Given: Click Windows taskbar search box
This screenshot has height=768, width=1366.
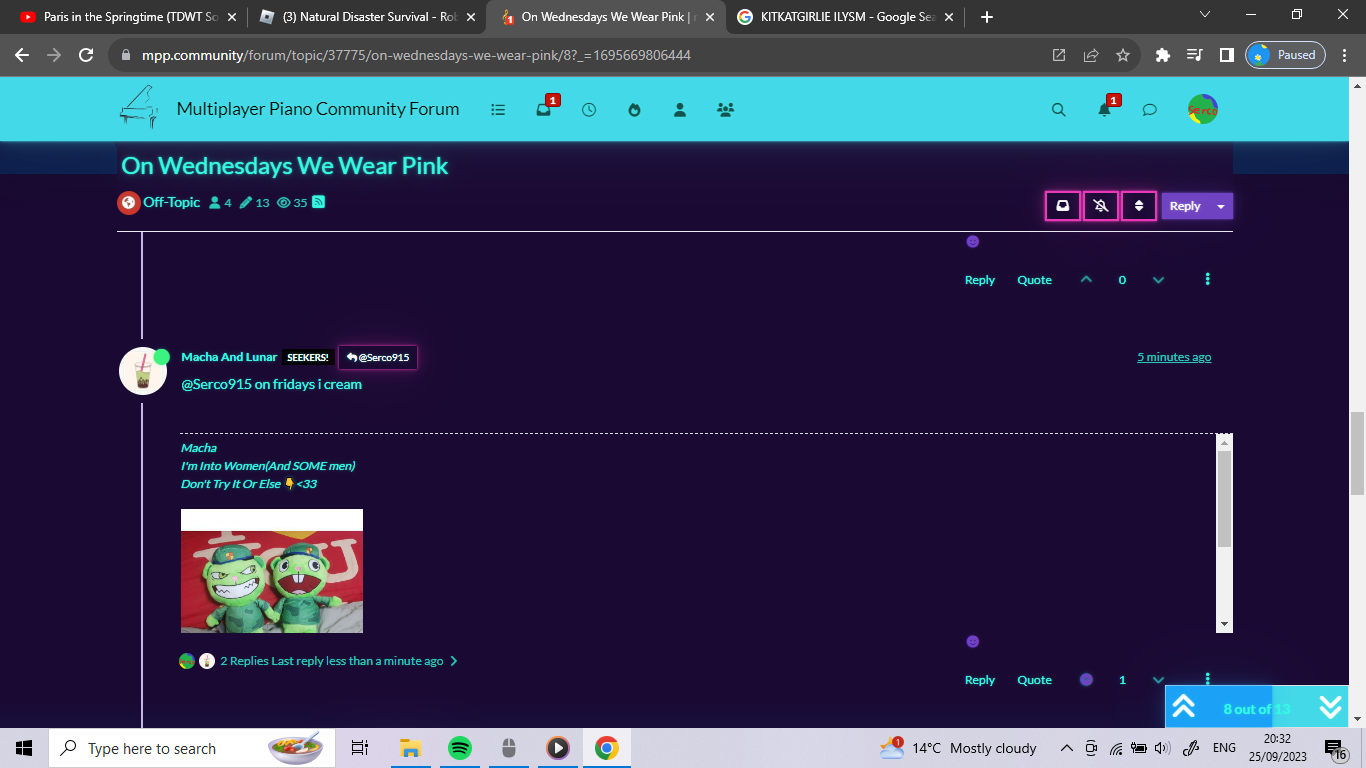Looking at the screenshot, I should (x=190, y=748).
